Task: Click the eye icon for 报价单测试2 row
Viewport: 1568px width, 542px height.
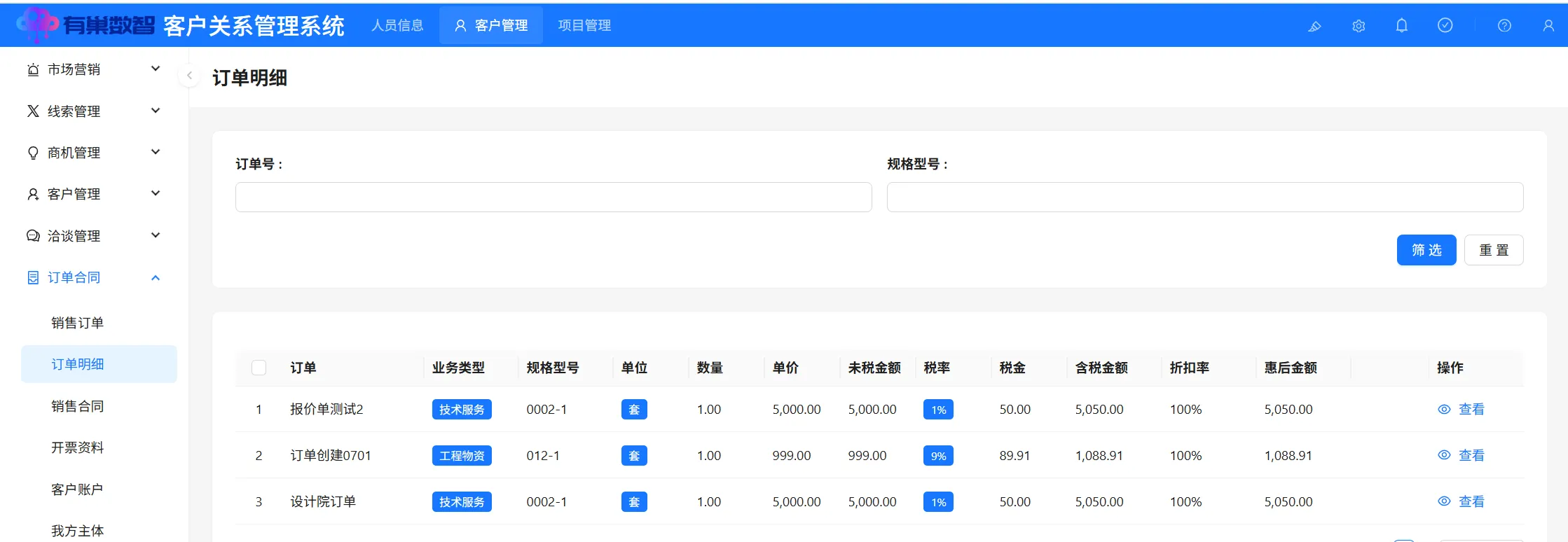Action: click(1444, 409)
